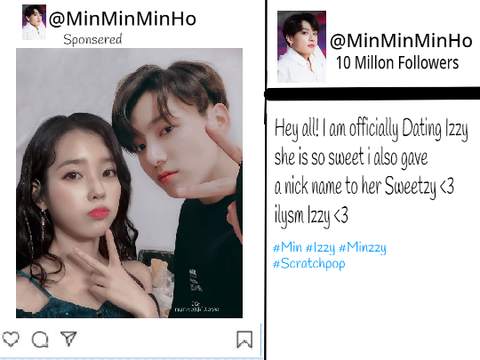Open the #Izzy hashtag

coord(320,248)
